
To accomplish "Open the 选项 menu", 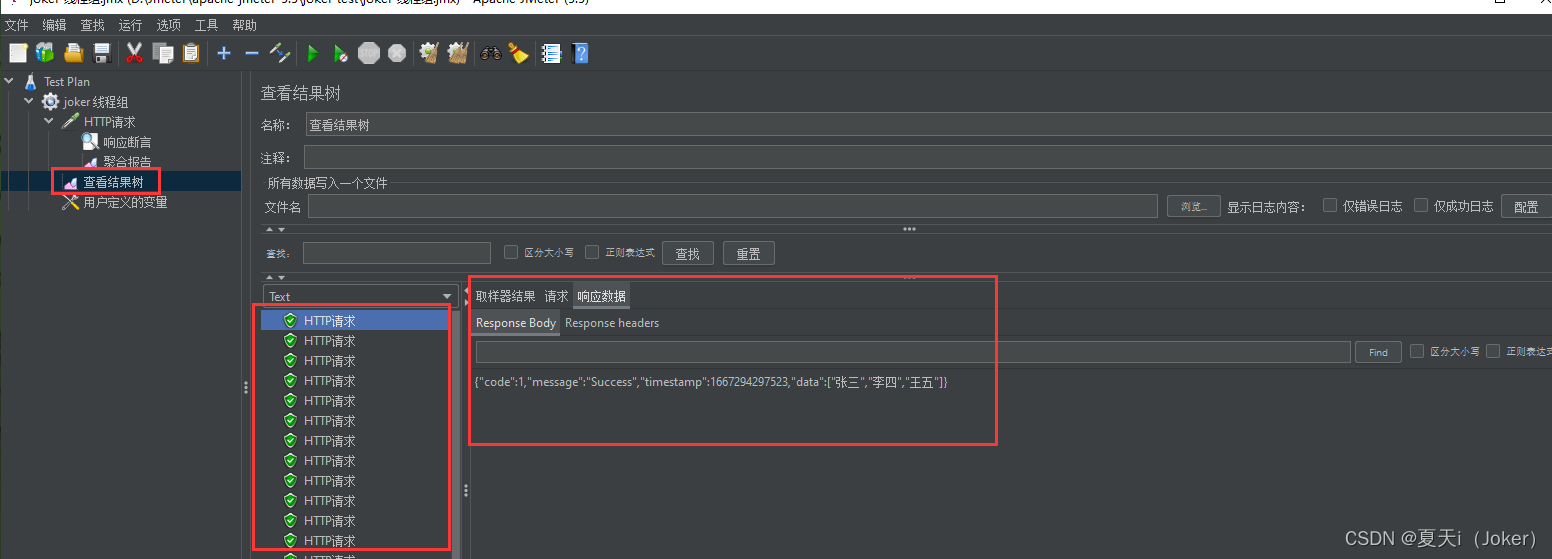I will click(169, 25).
